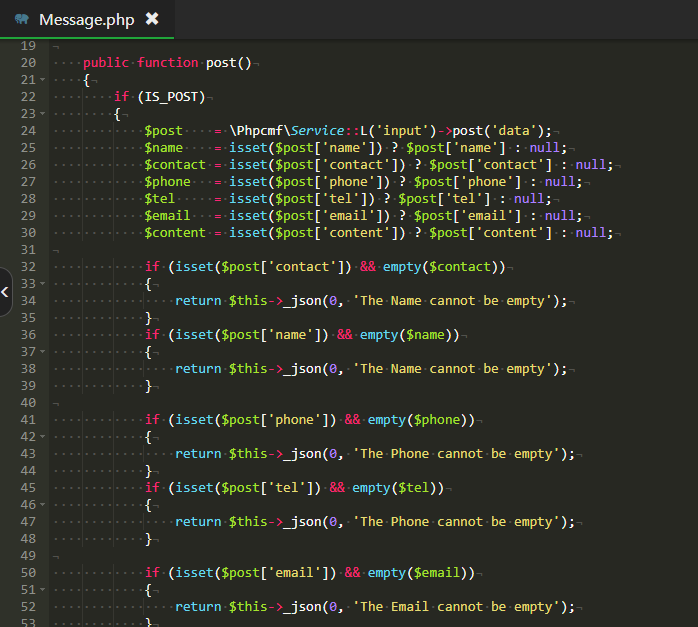Image resolution: width=698 pixels, height=627 pixels.
Task: Click line number 32 in gutter
Action: [28, 267]
